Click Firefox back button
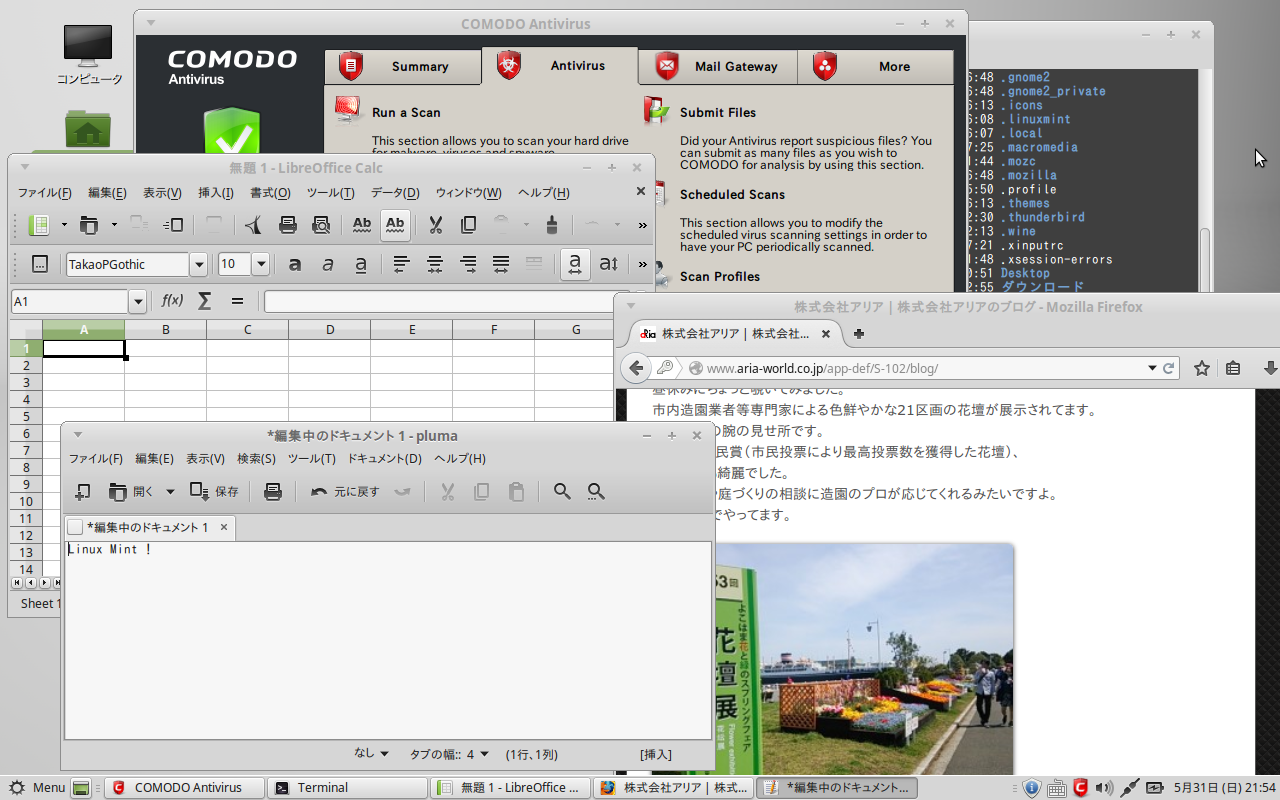Screen dimensions: 1280x800 coord(636,368)
